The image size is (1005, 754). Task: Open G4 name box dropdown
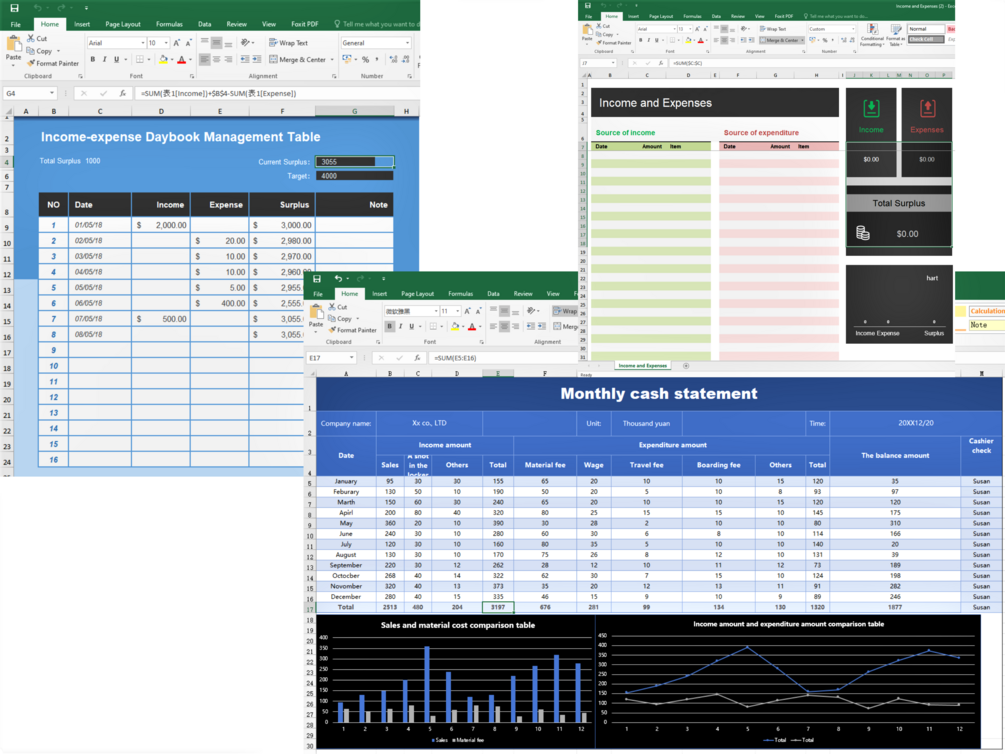(52, 94)
